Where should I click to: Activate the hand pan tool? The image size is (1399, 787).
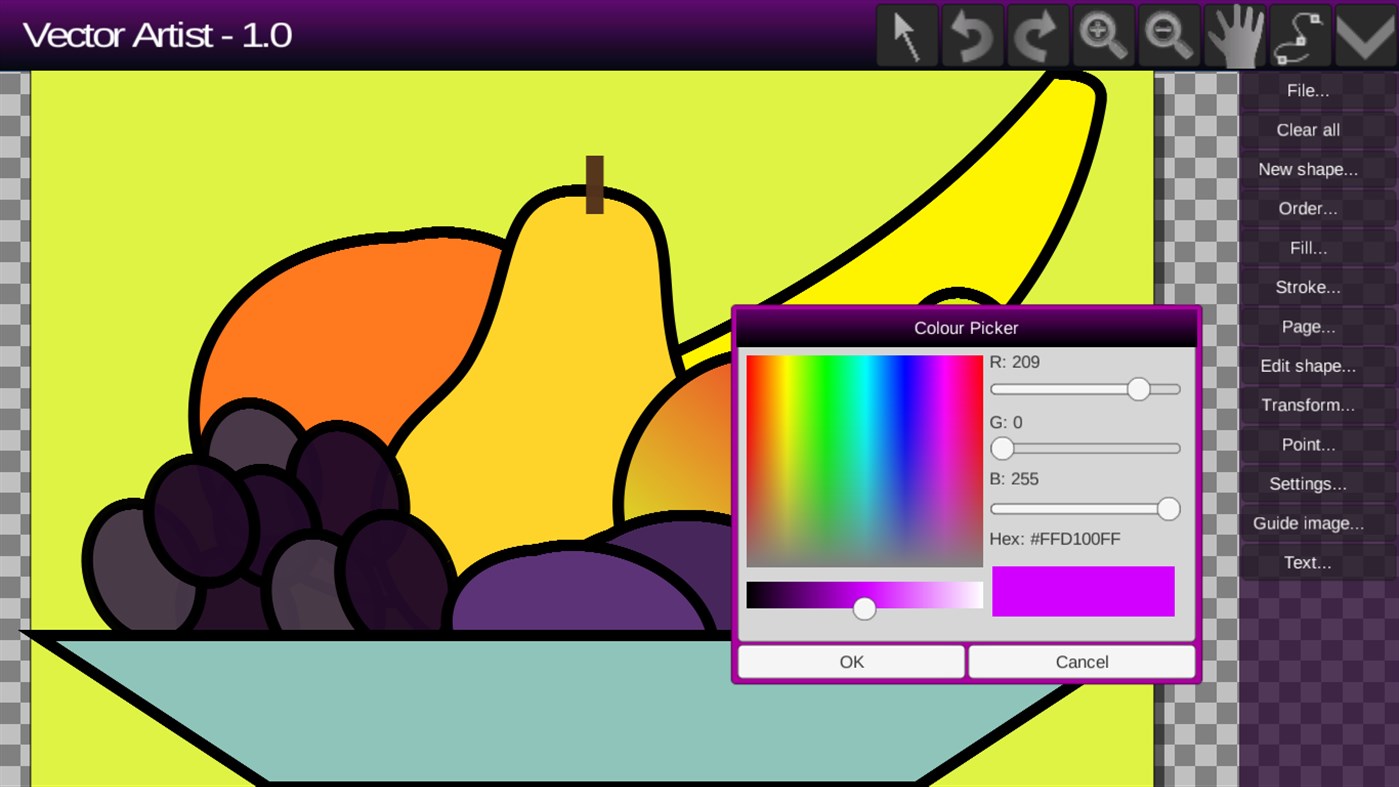pos(1234,34)
